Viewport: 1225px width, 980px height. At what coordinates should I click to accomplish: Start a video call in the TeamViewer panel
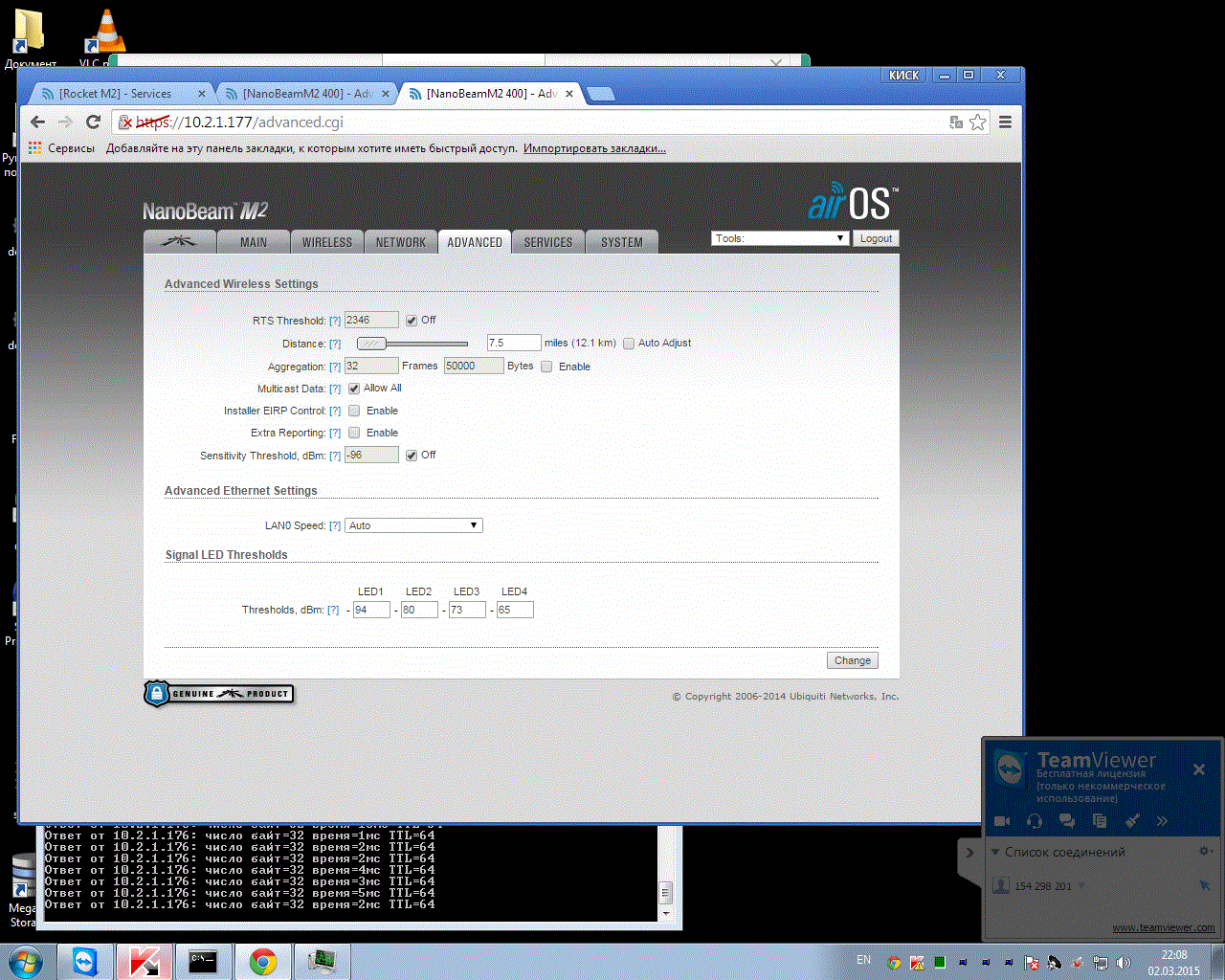[1002, 821]
